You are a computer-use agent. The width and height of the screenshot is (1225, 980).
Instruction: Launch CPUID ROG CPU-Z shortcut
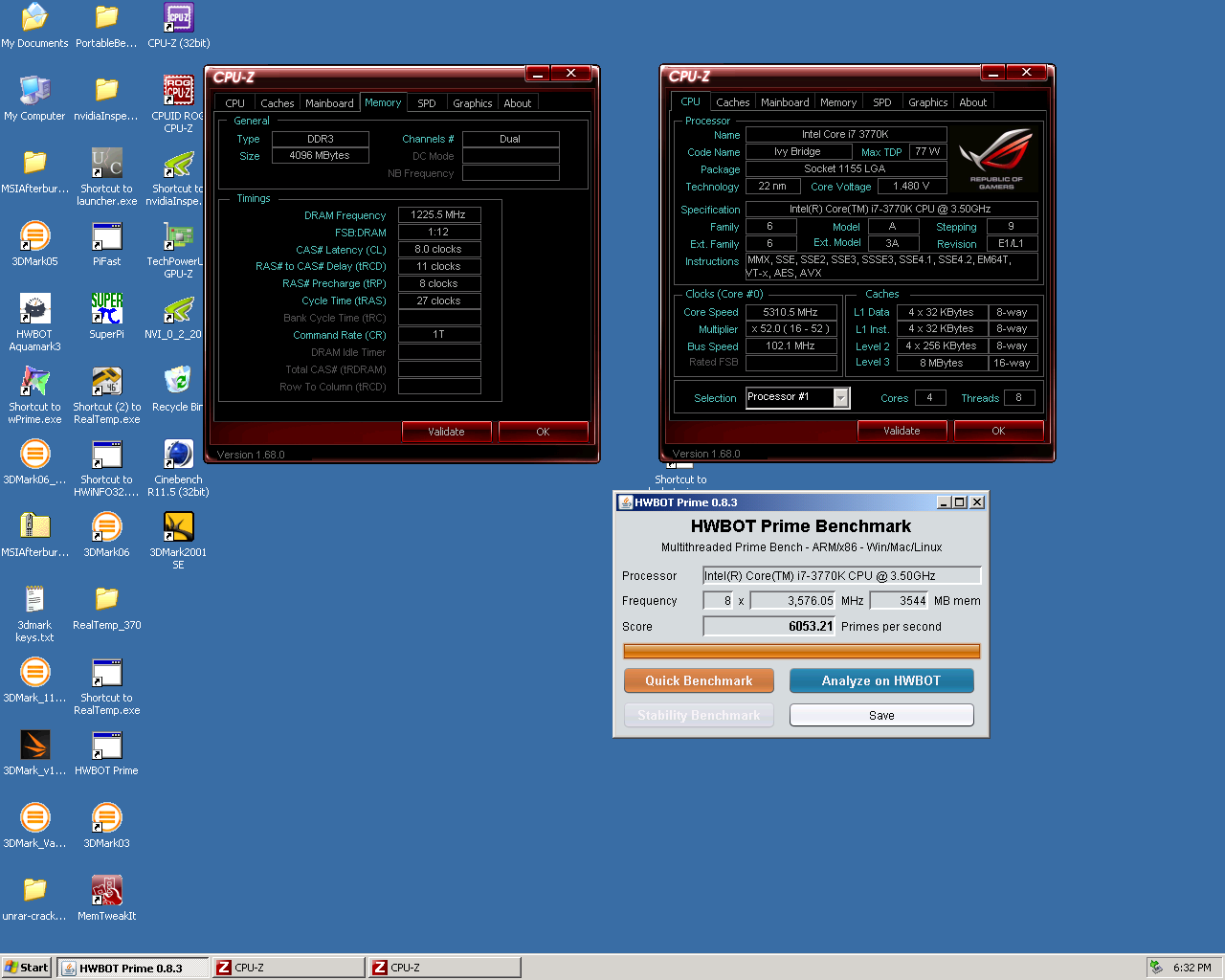point(179,104)
